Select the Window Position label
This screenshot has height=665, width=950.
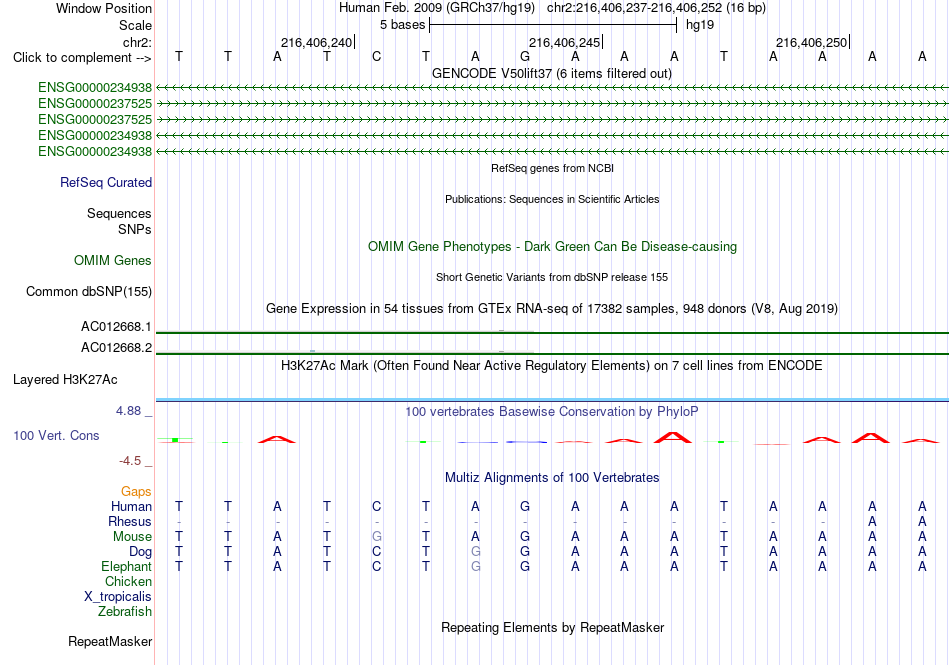pyautogui.click(x=104, y=8)
